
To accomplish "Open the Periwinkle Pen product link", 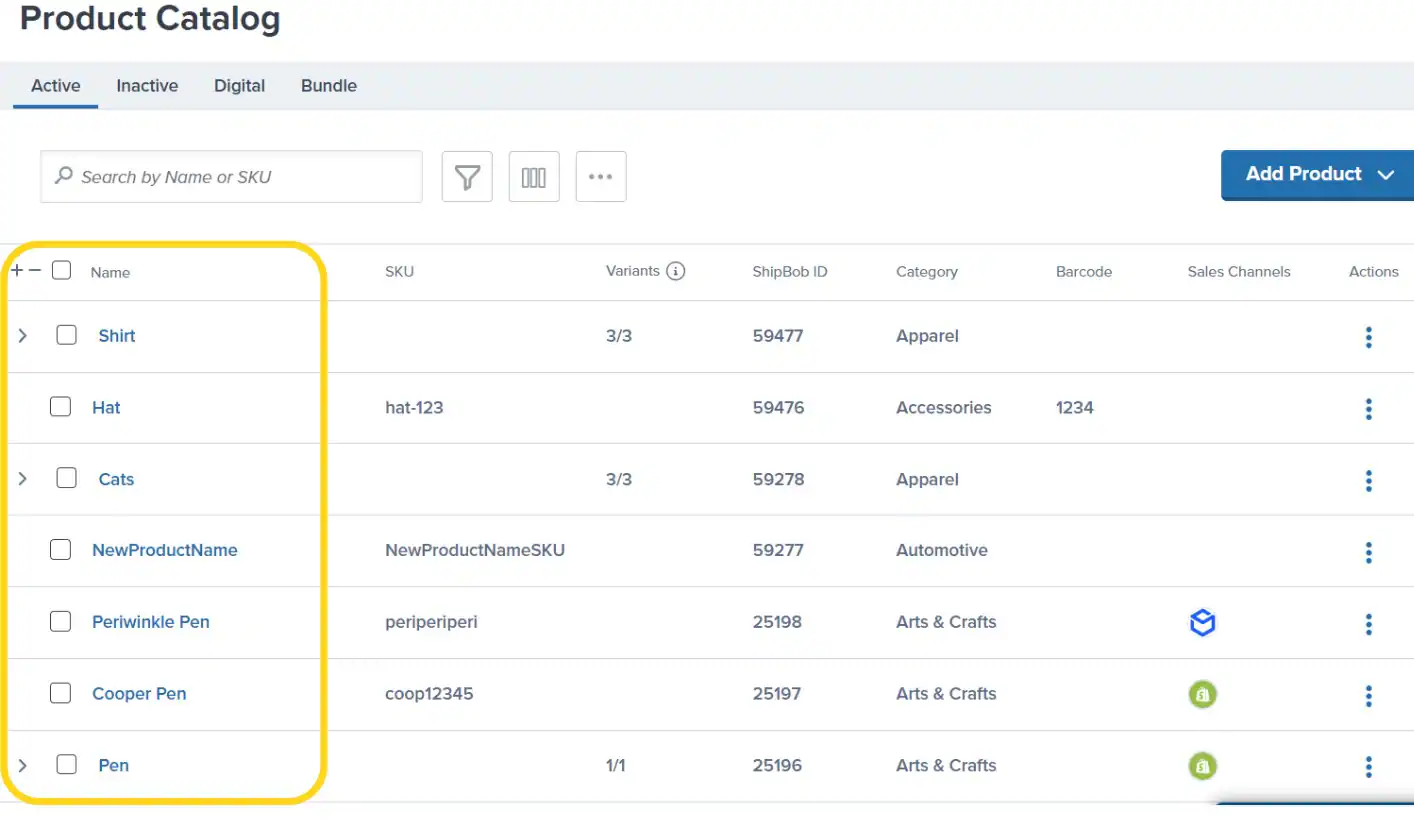I will (150, 621).
